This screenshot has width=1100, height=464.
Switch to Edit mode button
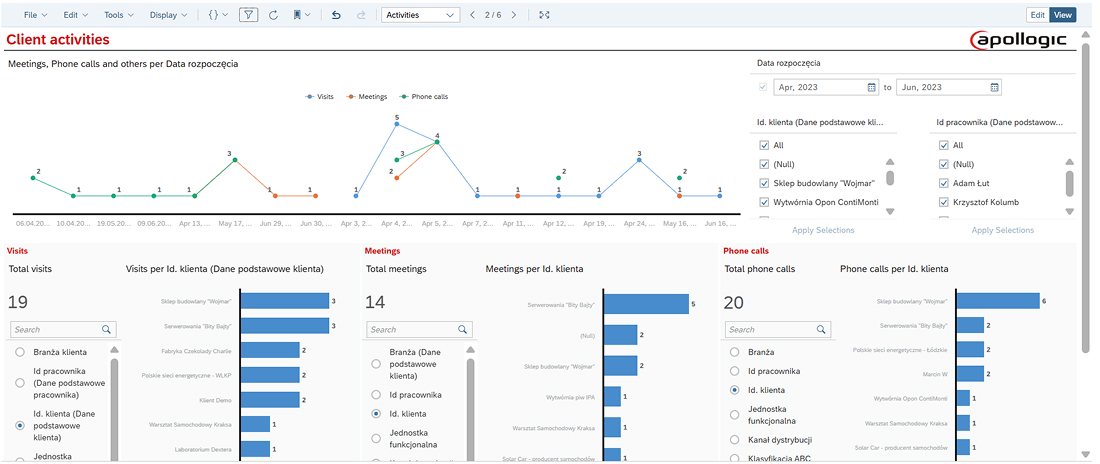1038,15
